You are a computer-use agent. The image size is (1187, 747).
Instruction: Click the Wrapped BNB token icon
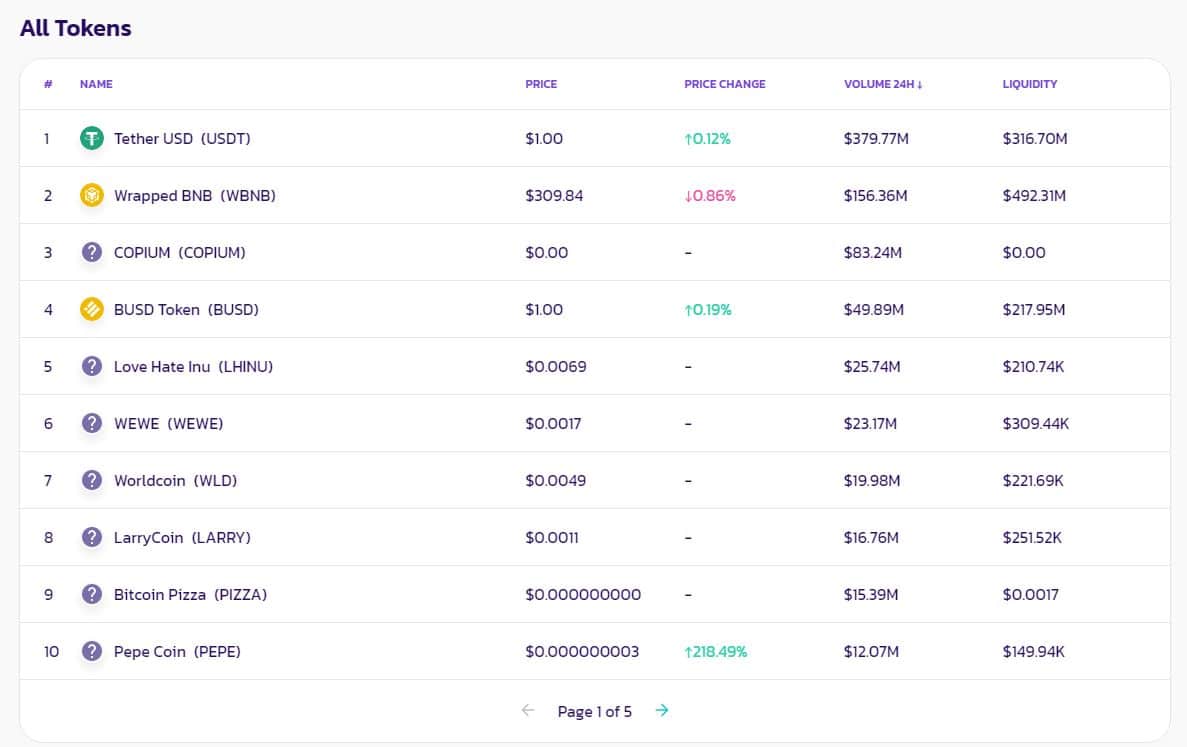92,195
